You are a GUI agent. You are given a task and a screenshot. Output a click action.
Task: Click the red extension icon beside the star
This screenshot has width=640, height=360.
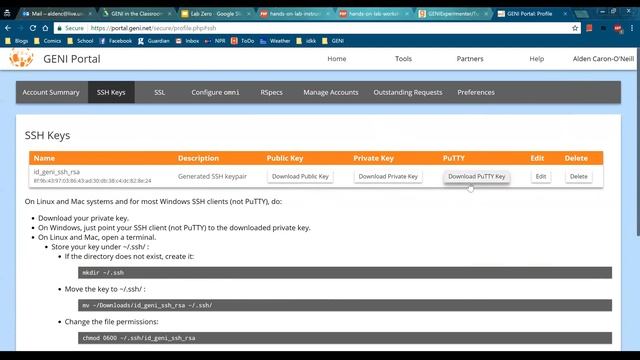(x=589, y=28)
